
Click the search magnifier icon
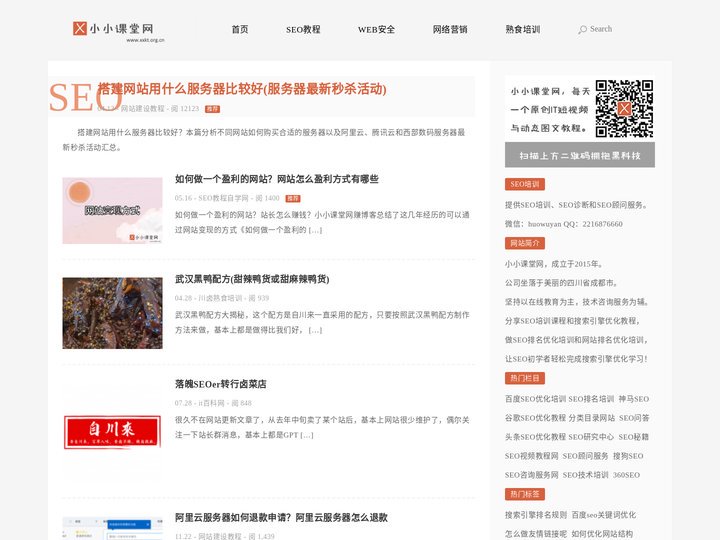pyautogui.click(x=582, y=30)
